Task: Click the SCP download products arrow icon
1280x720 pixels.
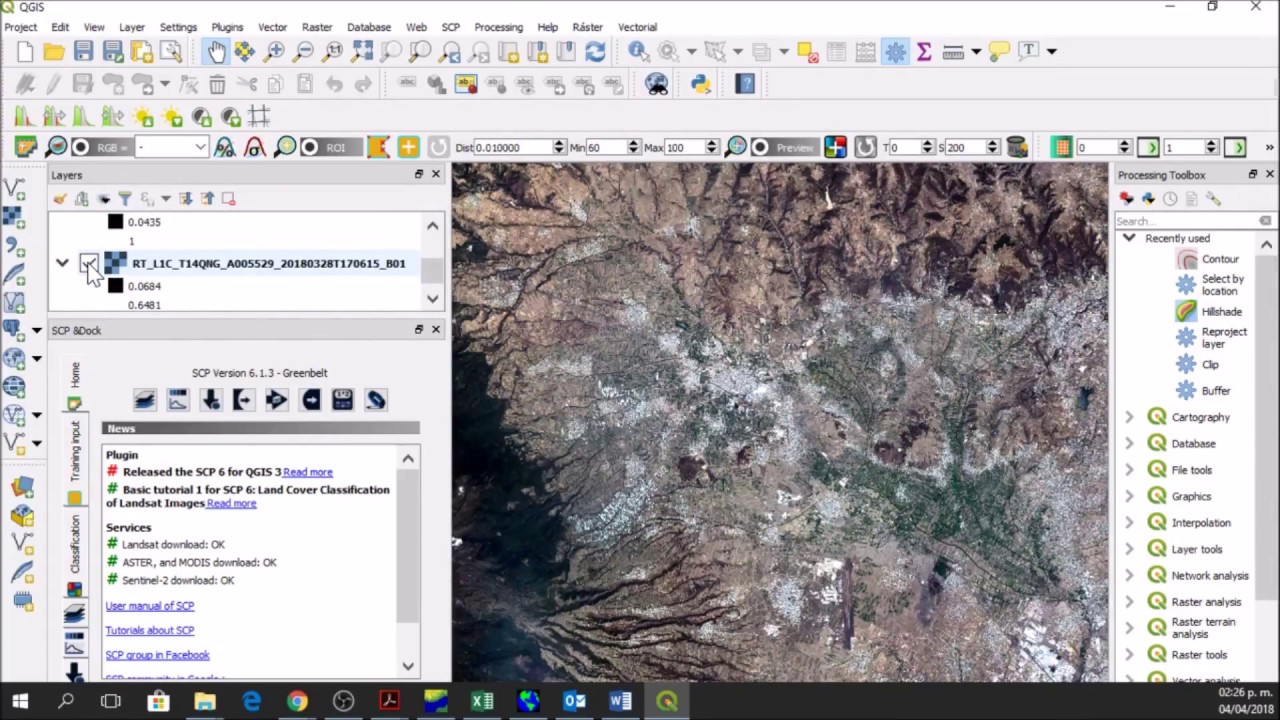Action: (210, 401)
